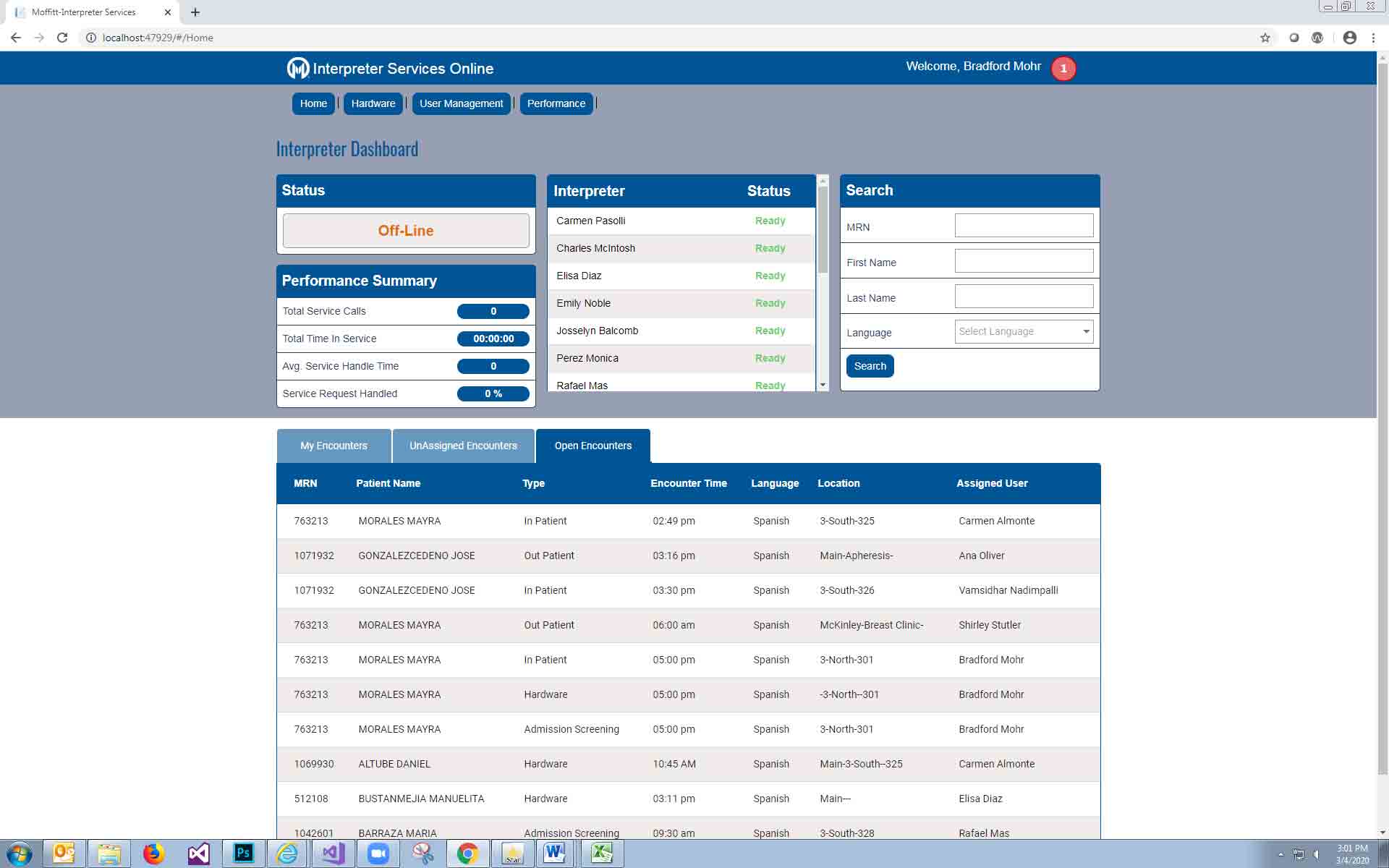Go to the Performance page
Screen dimensions: 1389x868
(x=556, y=103)
